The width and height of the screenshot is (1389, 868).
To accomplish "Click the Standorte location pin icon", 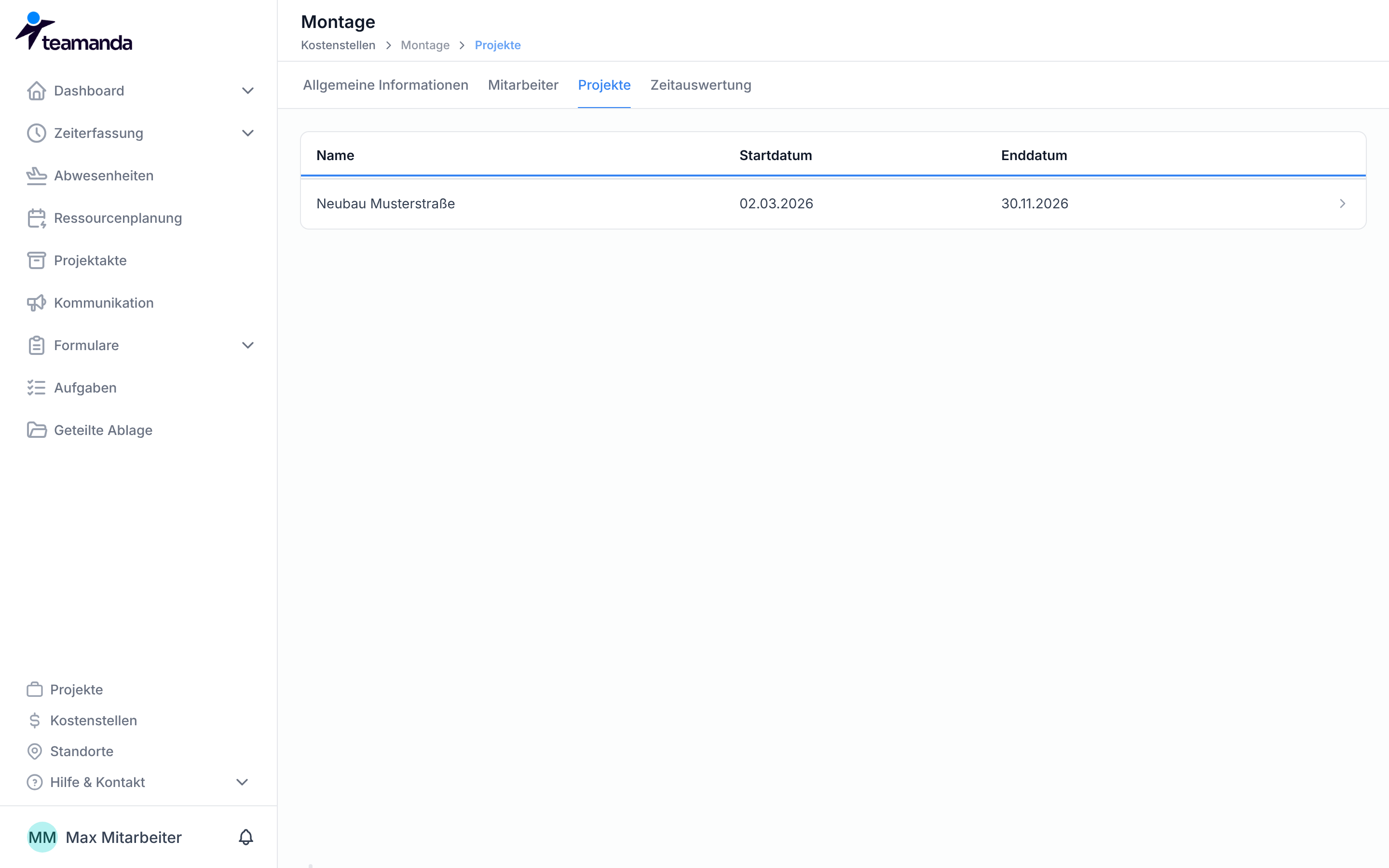I will coord(35,751).
